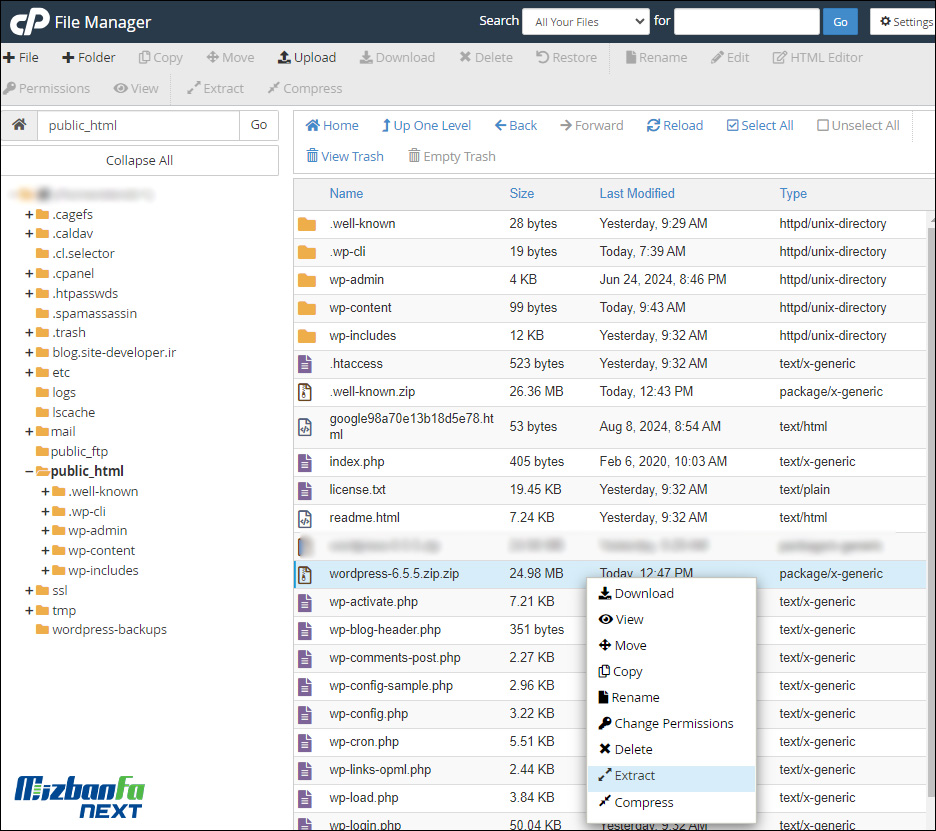936x831 pixels.
Task: Navigate Back in file list
Action: [x=516, y=125]
